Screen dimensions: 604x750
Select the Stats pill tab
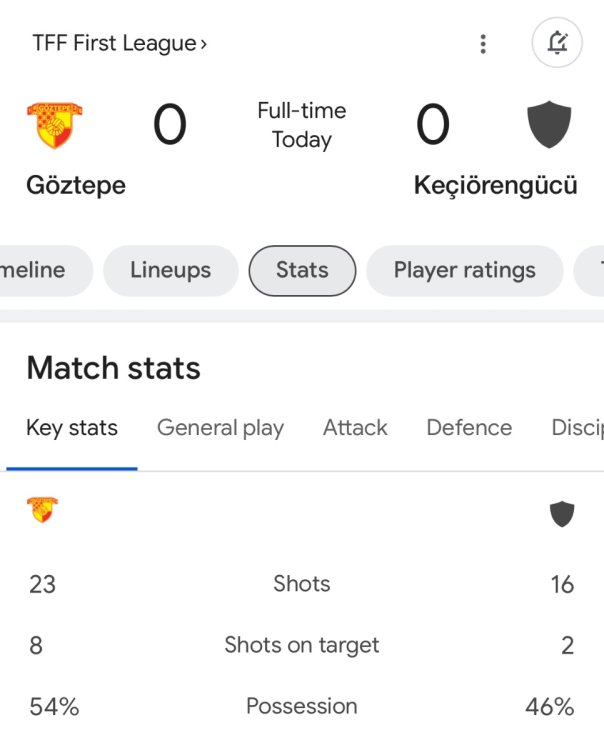coord(302,270)
